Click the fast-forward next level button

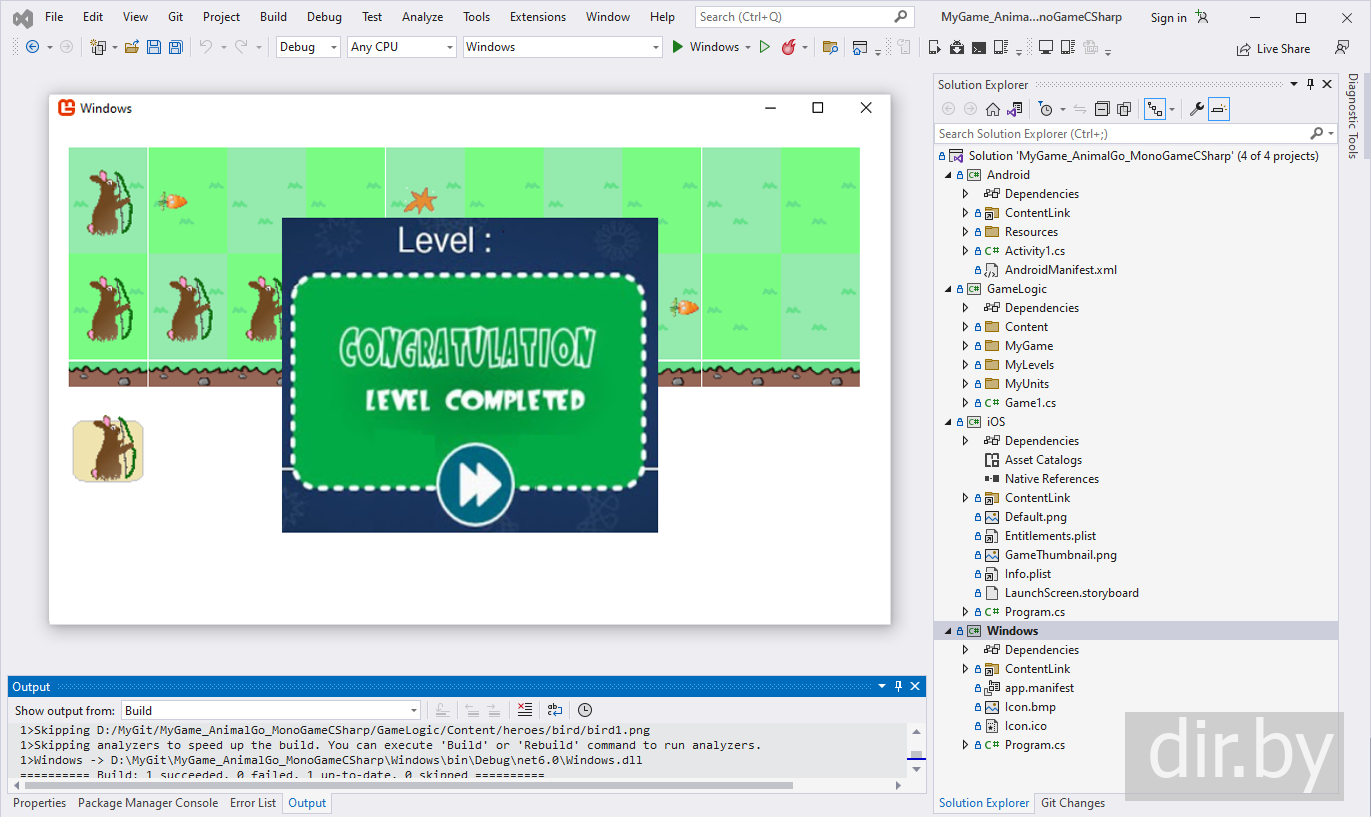475,486
